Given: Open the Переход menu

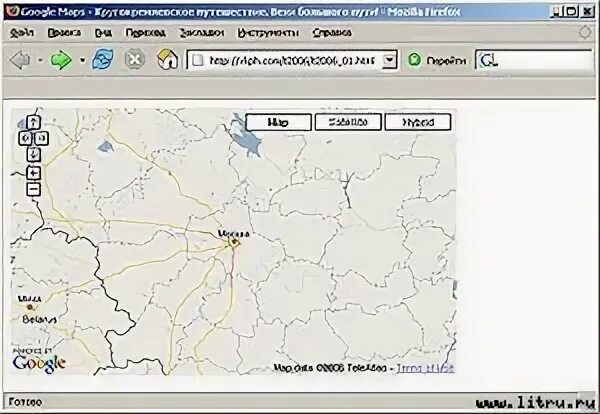Looking at the screenshot, I should [145, 33].
